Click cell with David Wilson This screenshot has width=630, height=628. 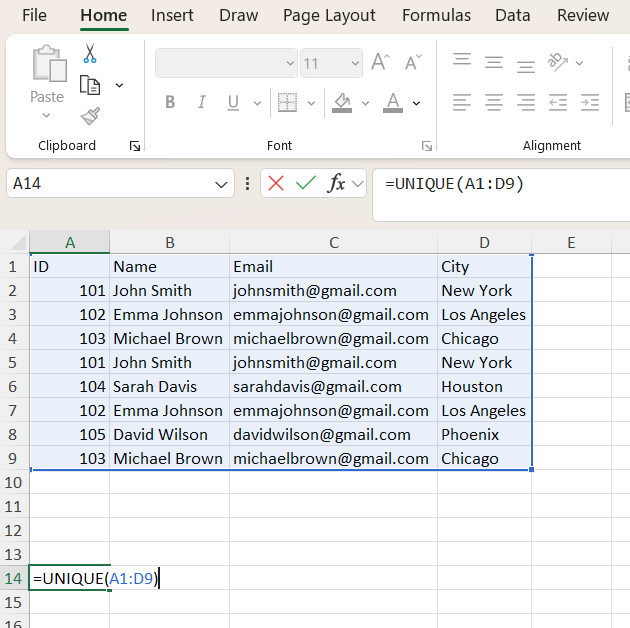coord(170,435)
